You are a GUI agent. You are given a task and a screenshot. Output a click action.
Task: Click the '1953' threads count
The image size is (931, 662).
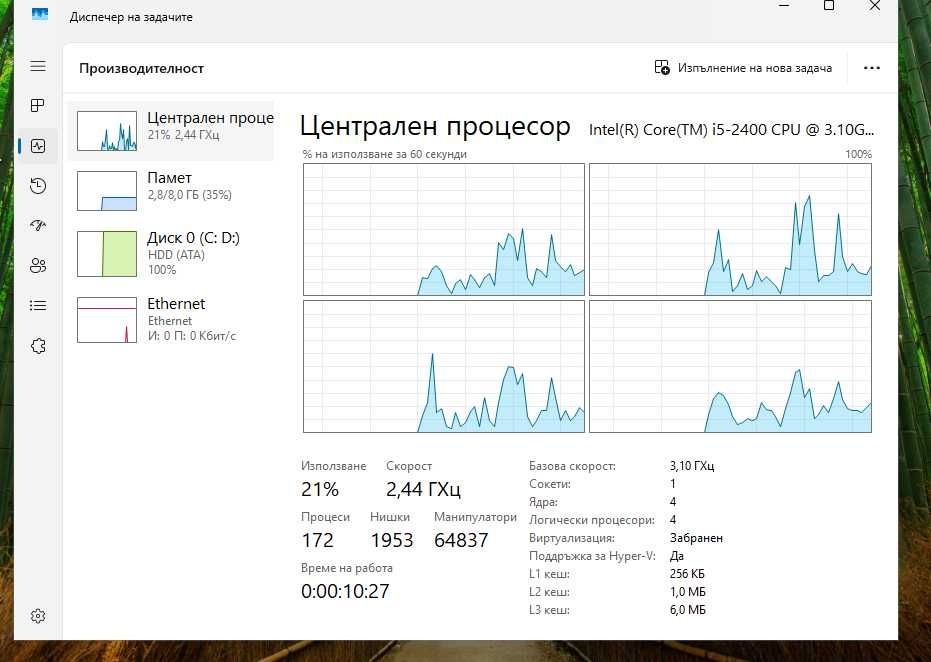pyautogui.click(x=391, y=540)
